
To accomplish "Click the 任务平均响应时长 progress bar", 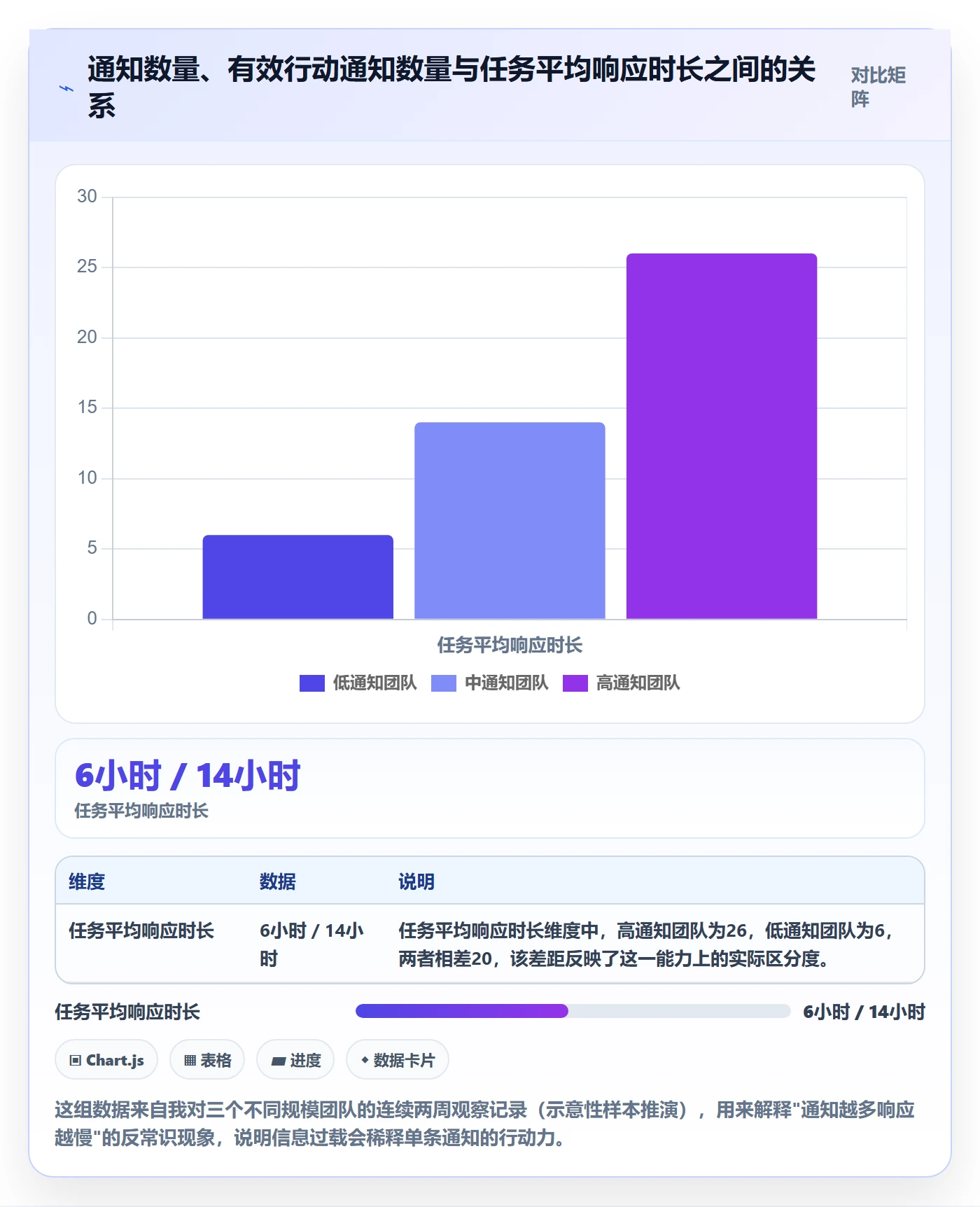I will click(x=573, y=1011).
